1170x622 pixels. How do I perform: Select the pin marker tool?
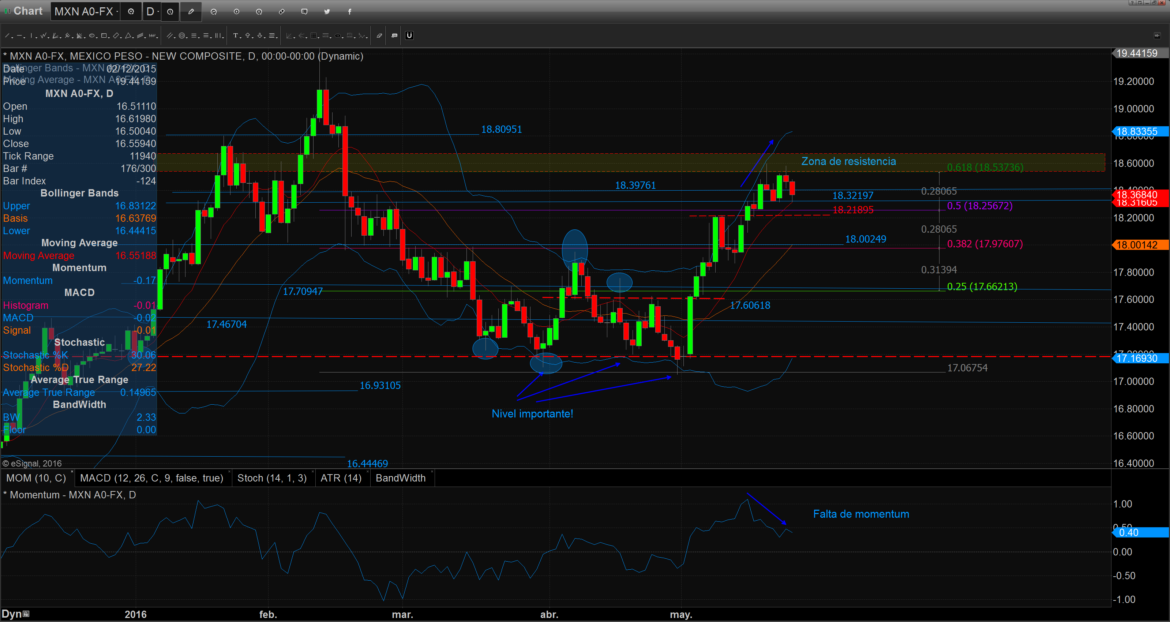tap(248, 35)
